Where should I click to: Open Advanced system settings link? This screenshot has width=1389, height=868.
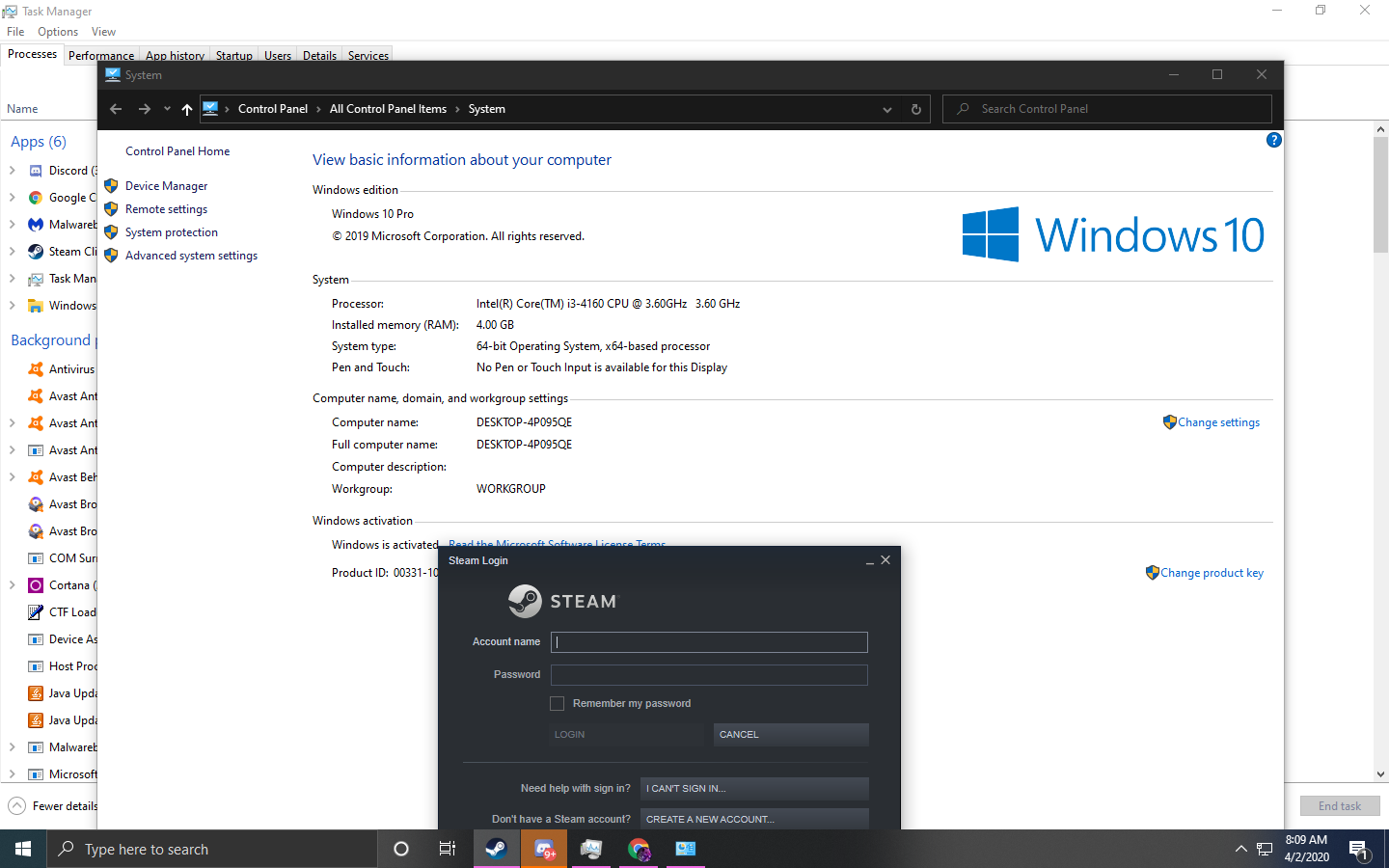pos(191,256)
